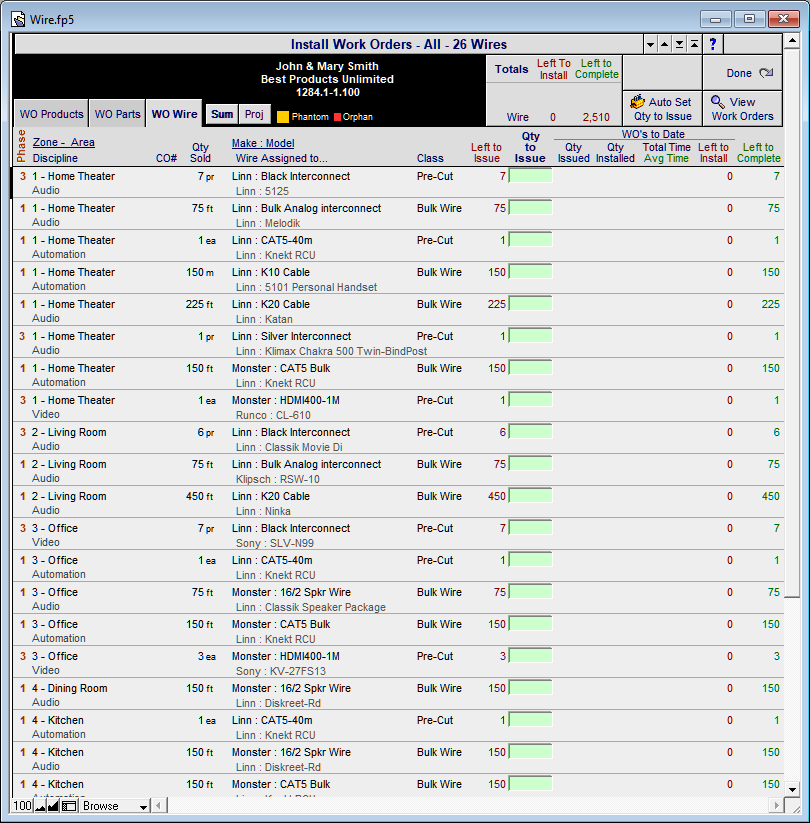Click Qty to Issue field for Runco CL-610 row

click(530, 399)
